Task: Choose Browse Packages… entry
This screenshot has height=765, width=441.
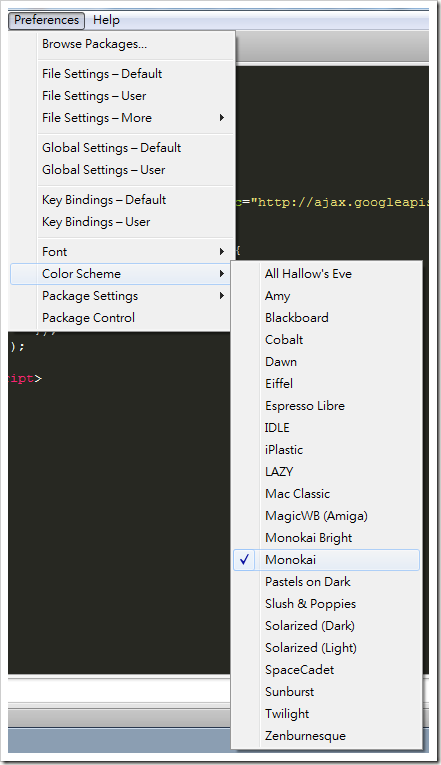Action: tap(120, 44)
